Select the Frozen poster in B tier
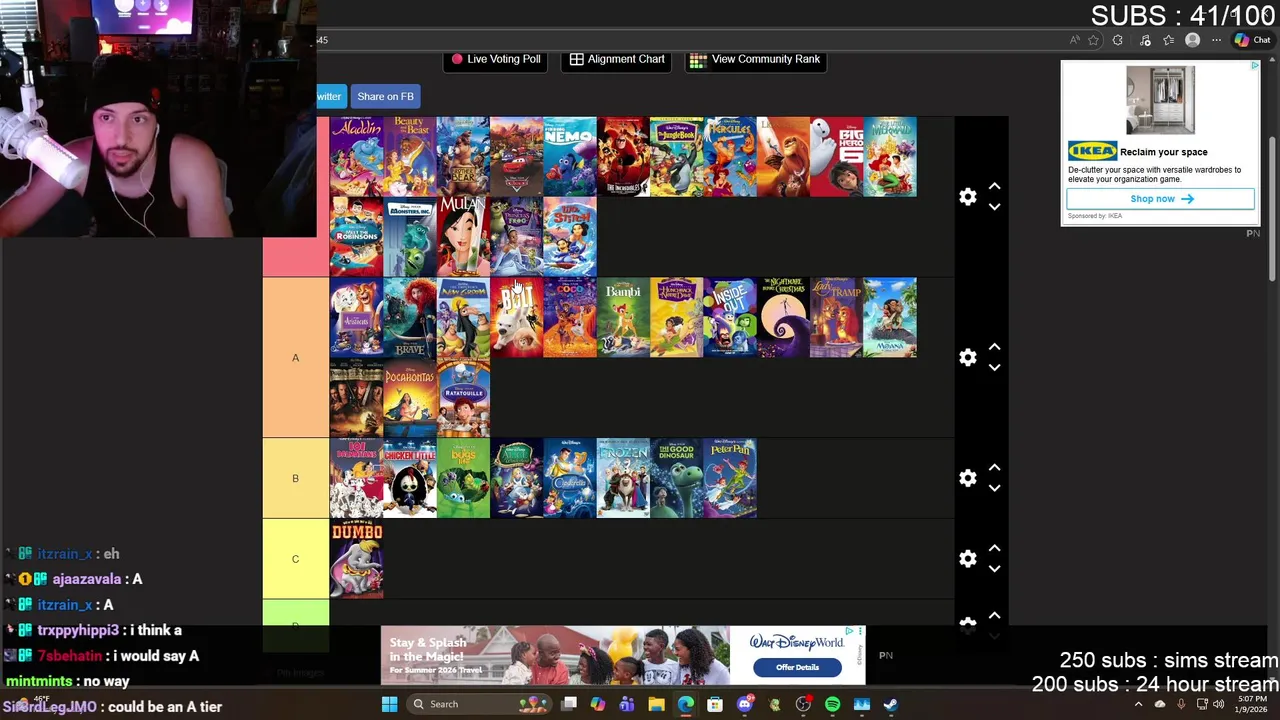 click(623, 478)
